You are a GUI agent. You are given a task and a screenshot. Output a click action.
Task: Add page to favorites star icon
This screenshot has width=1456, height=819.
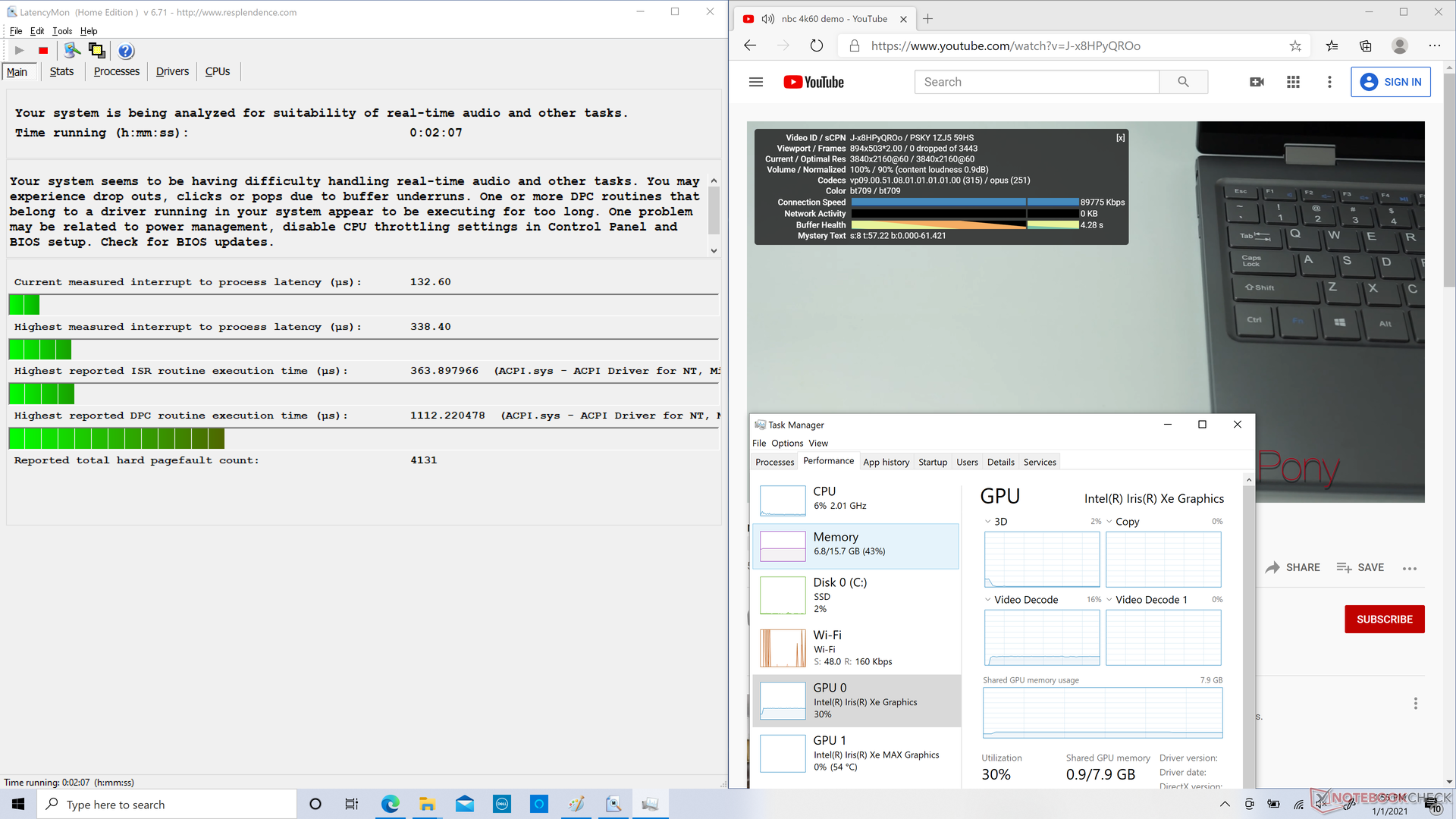coord(1295,45)
